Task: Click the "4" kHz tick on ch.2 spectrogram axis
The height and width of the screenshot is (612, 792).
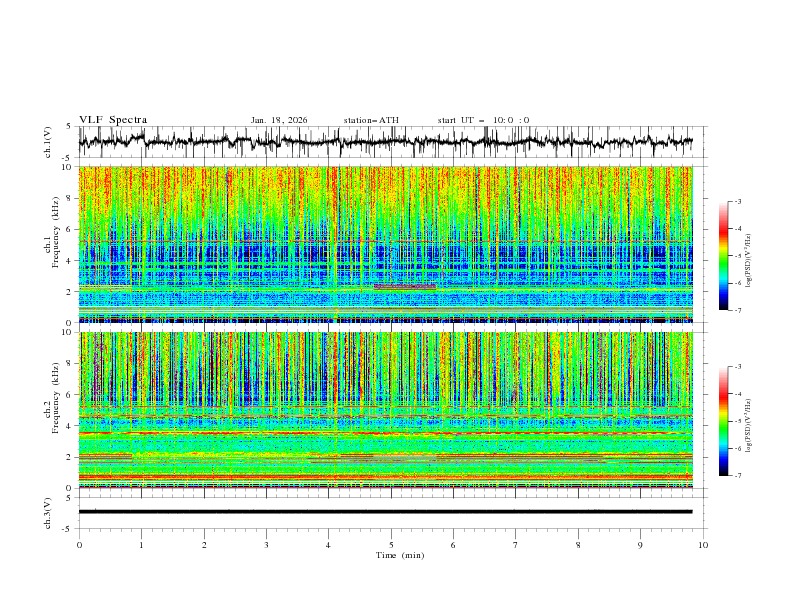Action: [70, 426]
